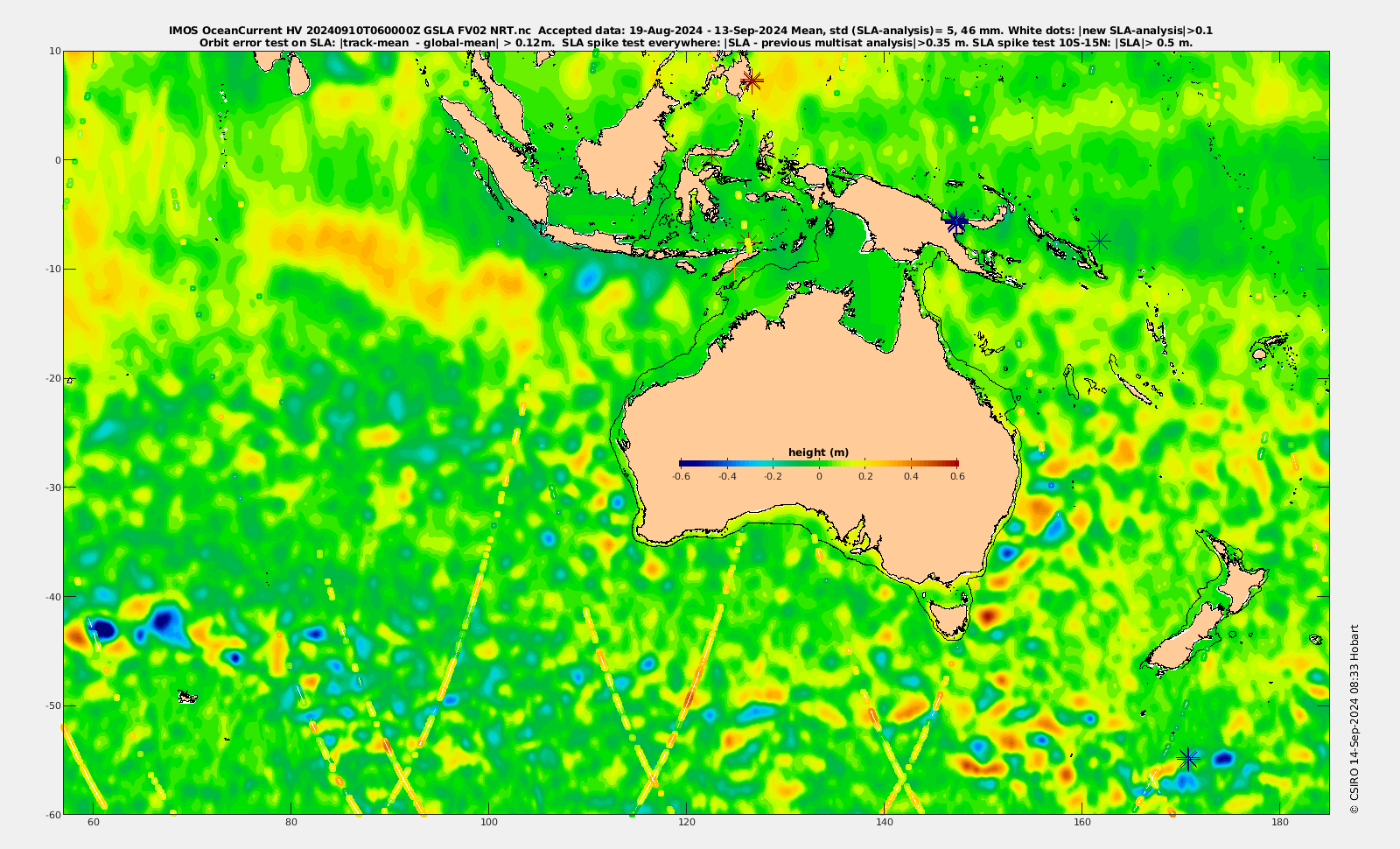The image size is (1400, 849).
Task: Click the height (m) colorbar
Action: pyautogui.click(x=819, y=463)
